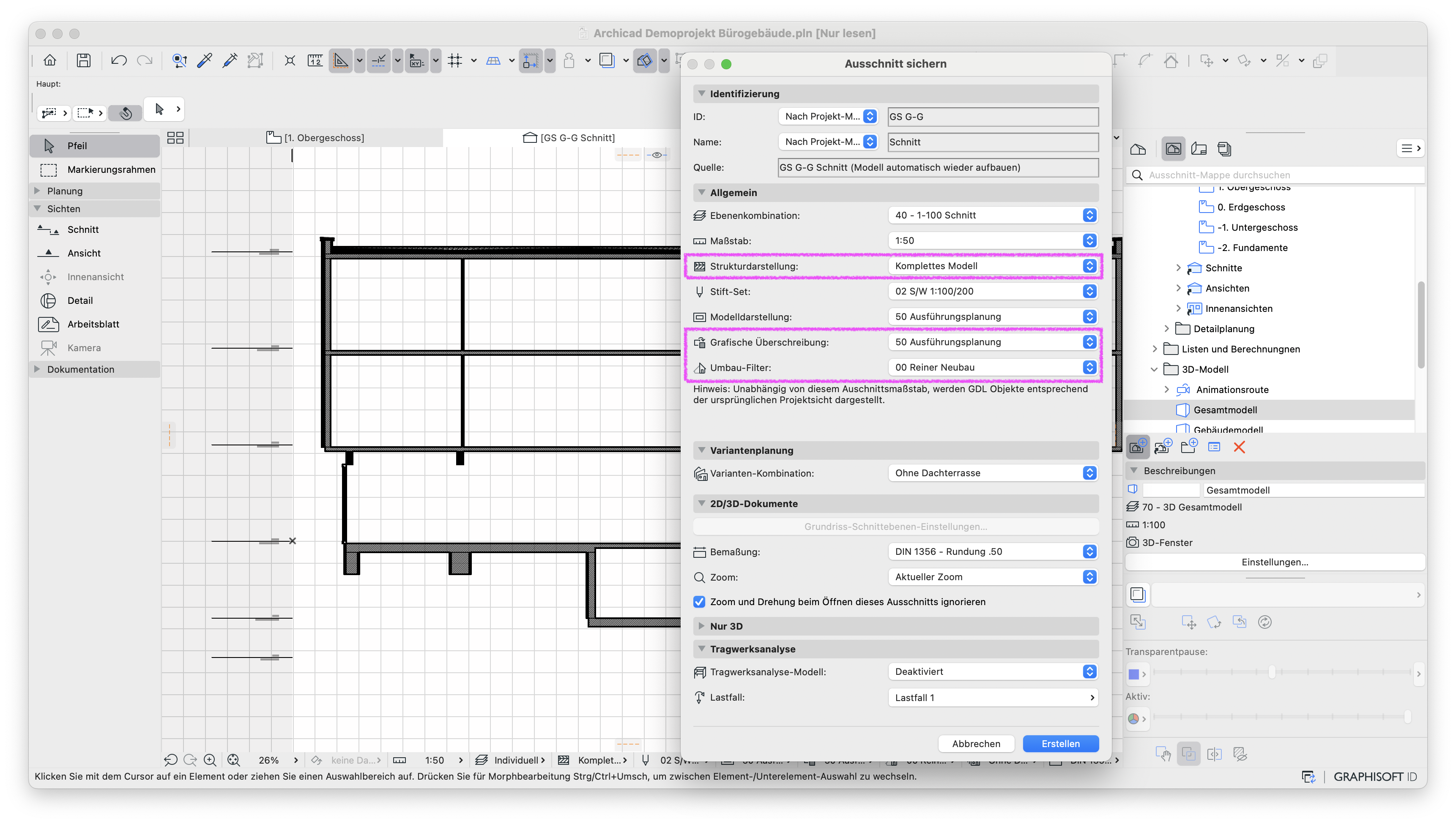
Task: Open the Umbau-Filter dropdown
Action: tap(993, 367)
